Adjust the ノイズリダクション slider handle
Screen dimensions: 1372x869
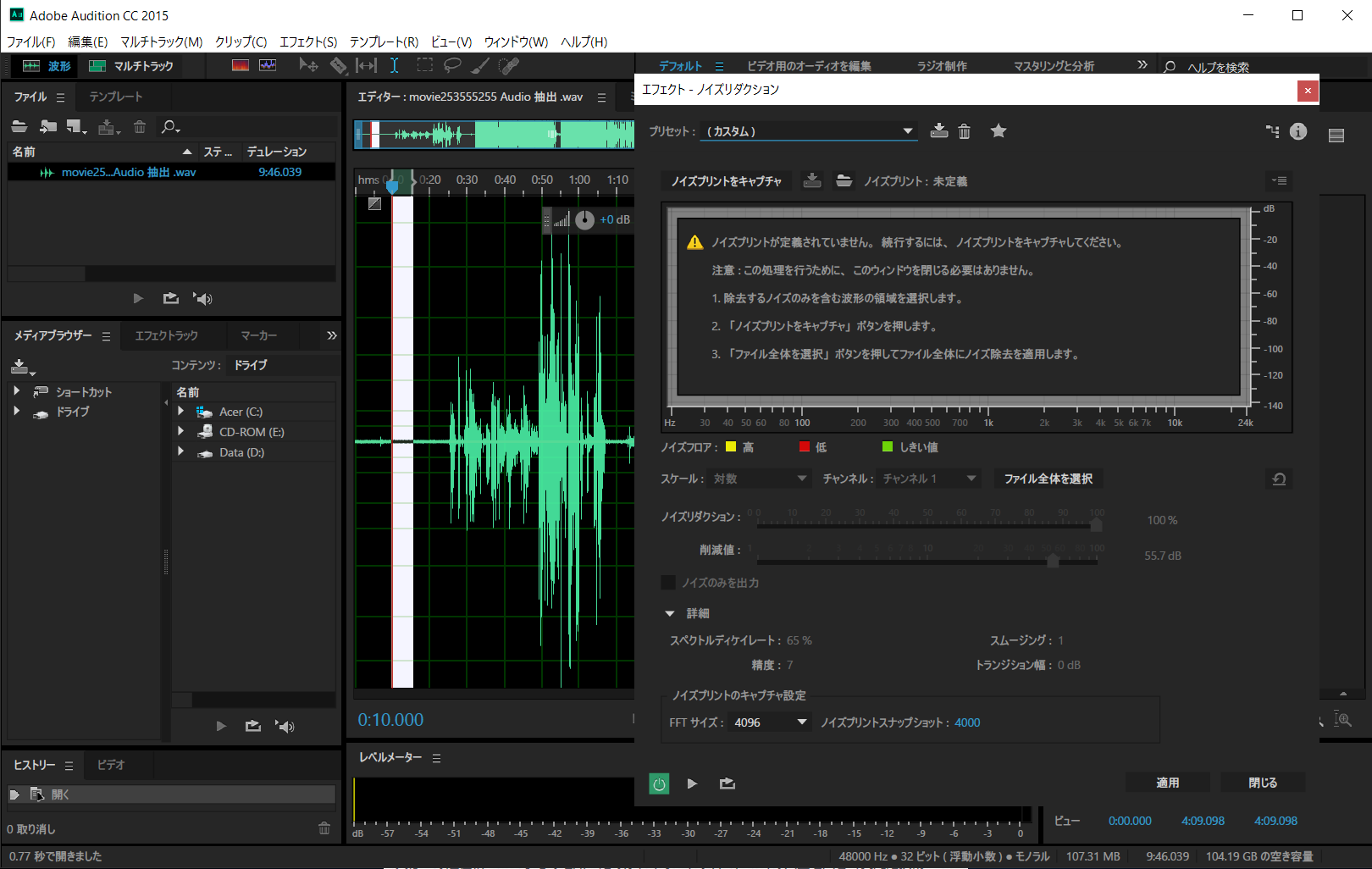coord(1096,525)
